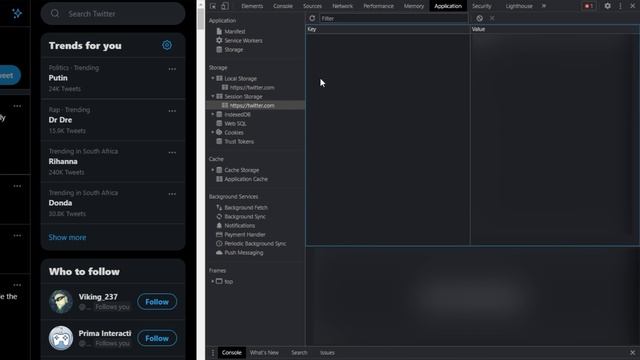Open Payment Handler item
The image size is (640, 360).
coord(244,234)
